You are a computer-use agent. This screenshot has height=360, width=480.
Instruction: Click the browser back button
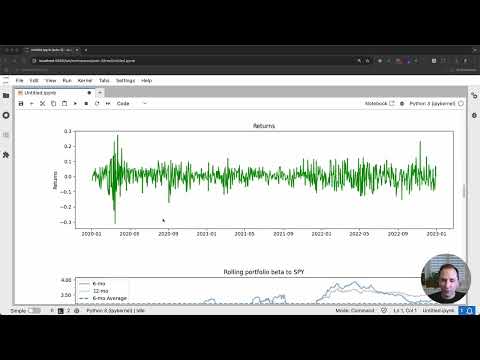click(6, 61)
